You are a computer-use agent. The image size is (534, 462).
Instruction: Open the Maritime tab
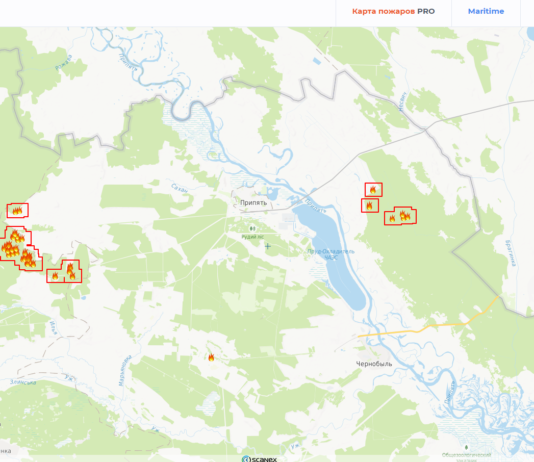pyautogui.click(x=486, y=11)
